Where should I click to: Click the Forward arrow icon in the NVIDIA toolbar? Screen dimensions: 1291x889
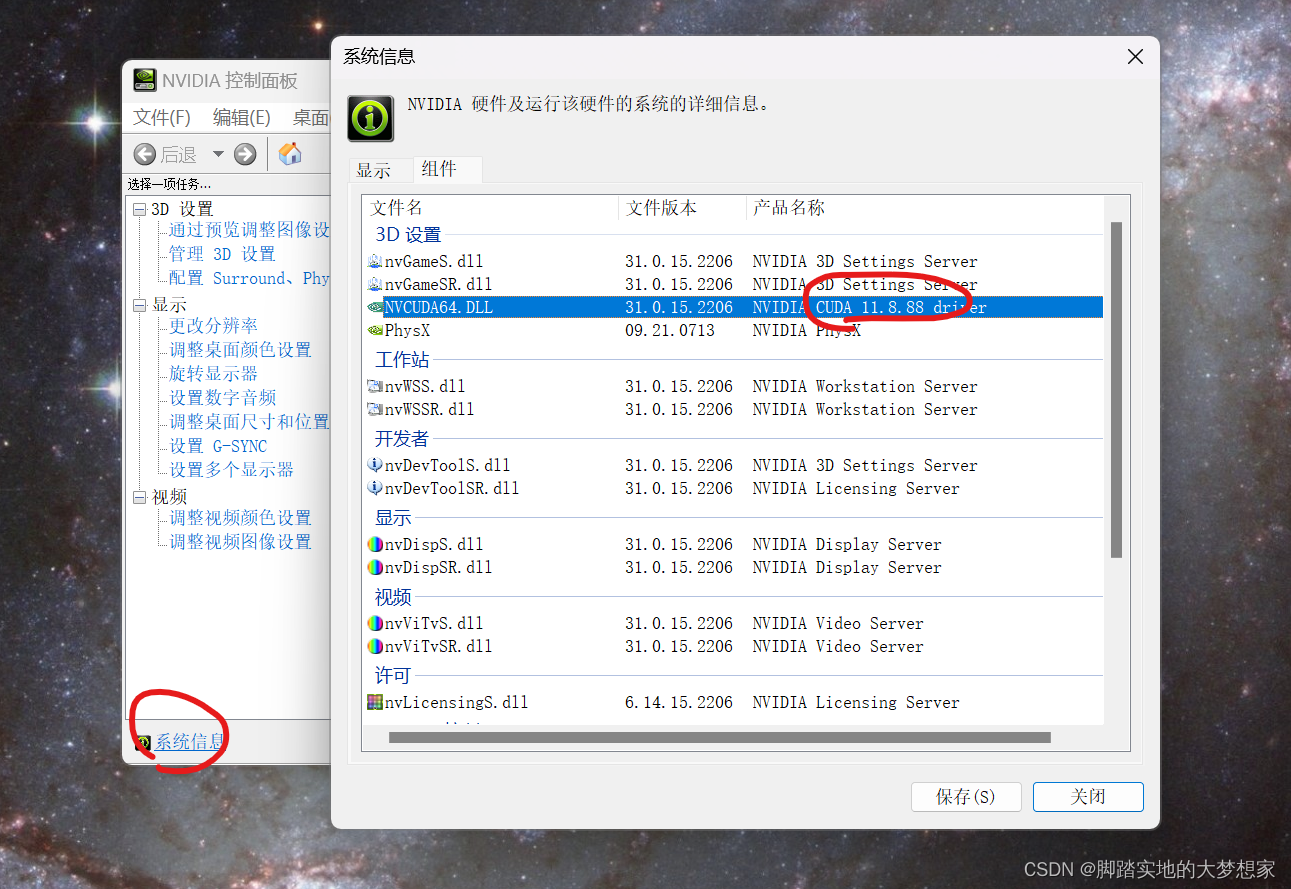245,154
